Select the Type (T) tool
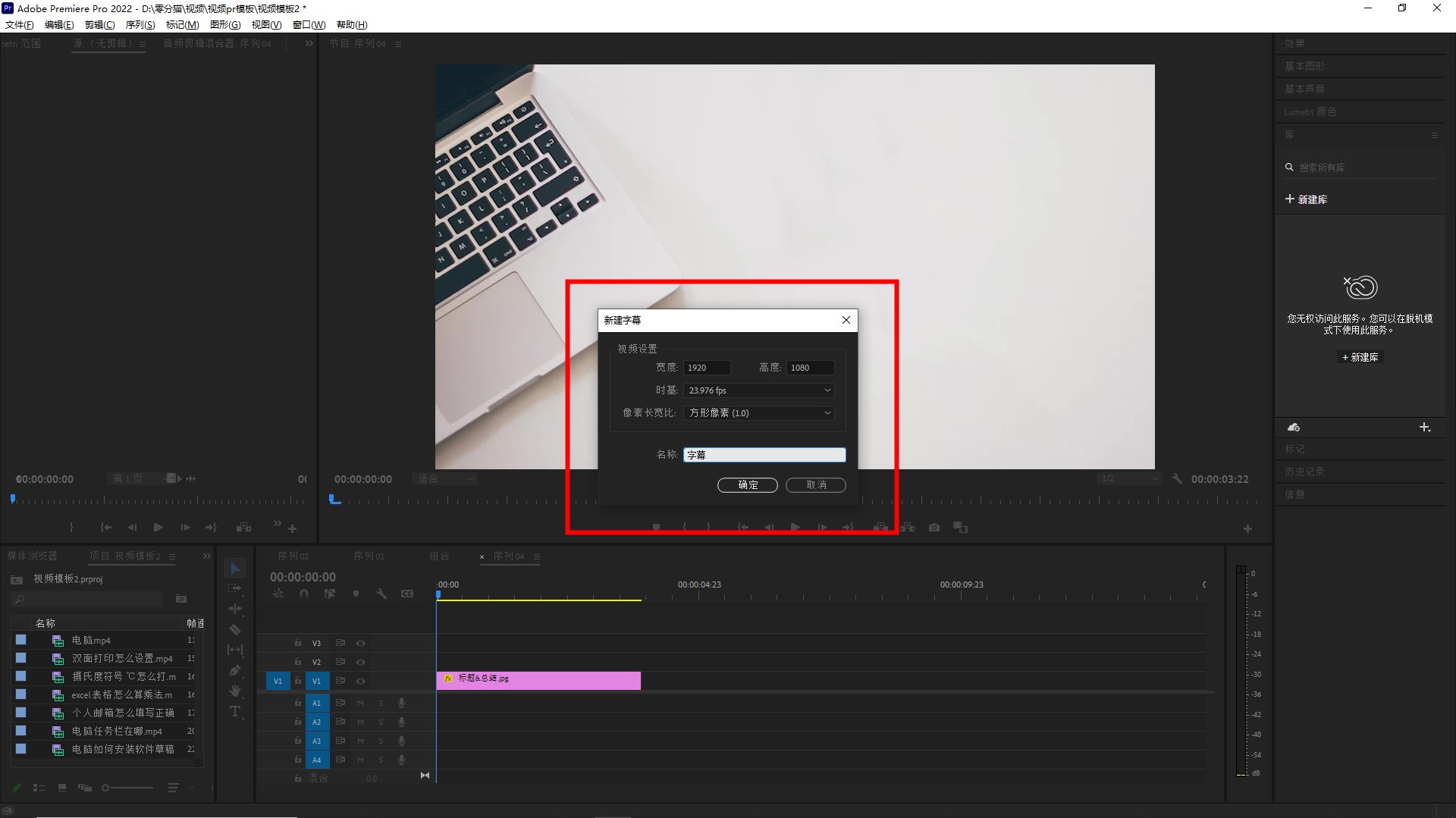This screenshot has width=1456, height=818. [x=235, y=711]
